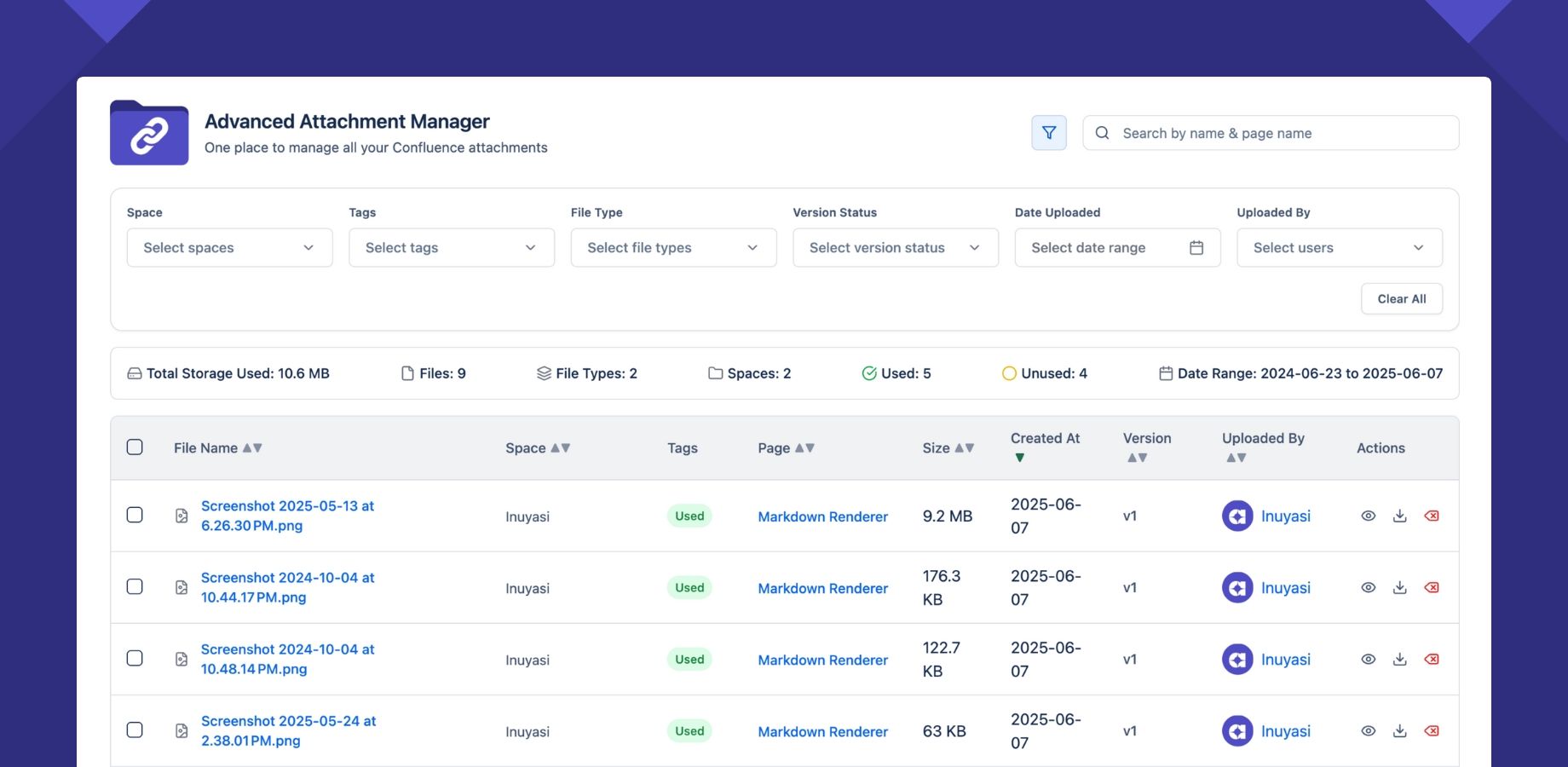1568x767 pixels.
Task: Tick the select-all checkbox in table header
Action: point(135,447)
